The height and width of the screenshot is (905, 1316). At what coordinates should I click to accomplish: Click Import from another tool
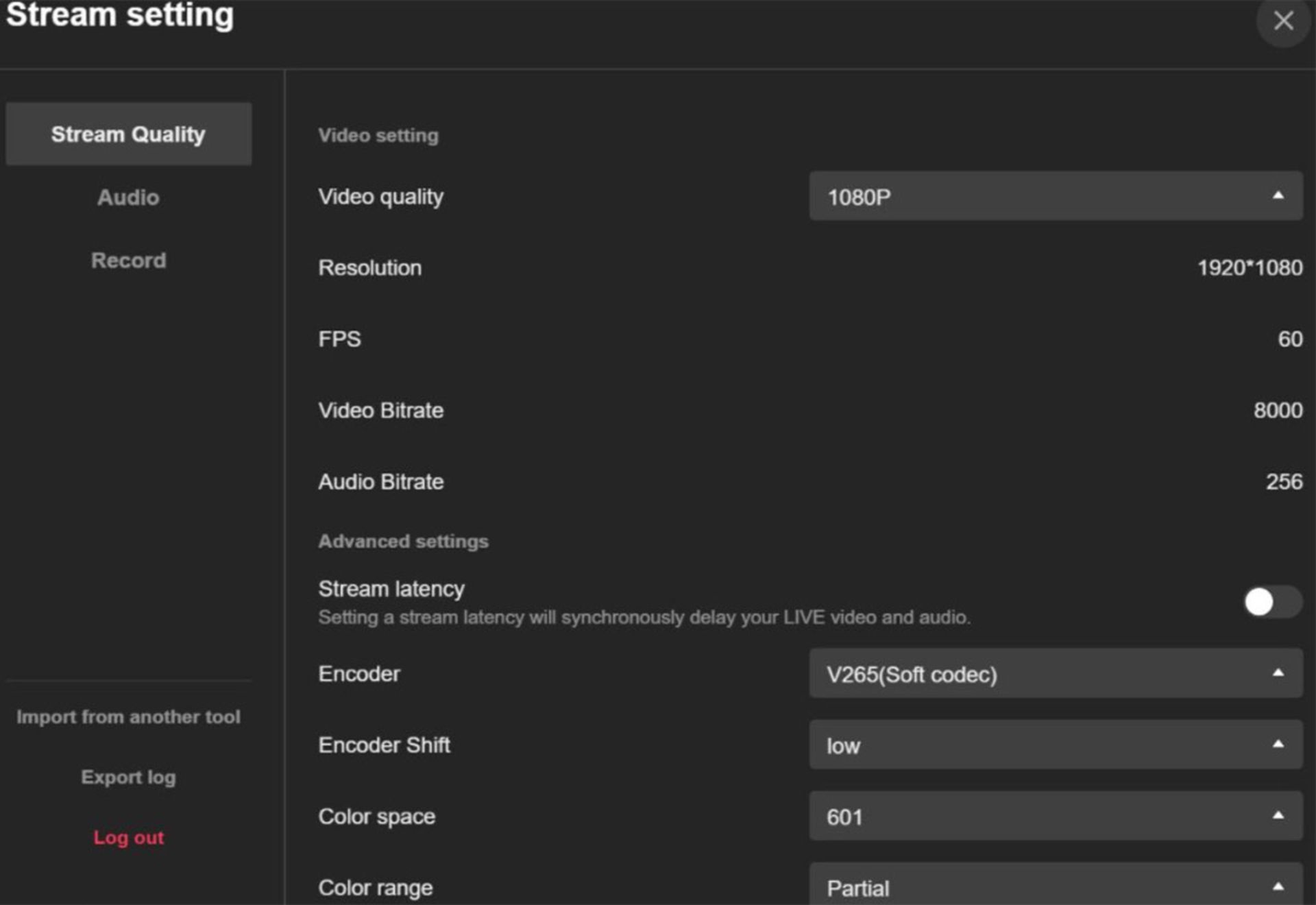[128, 717]
